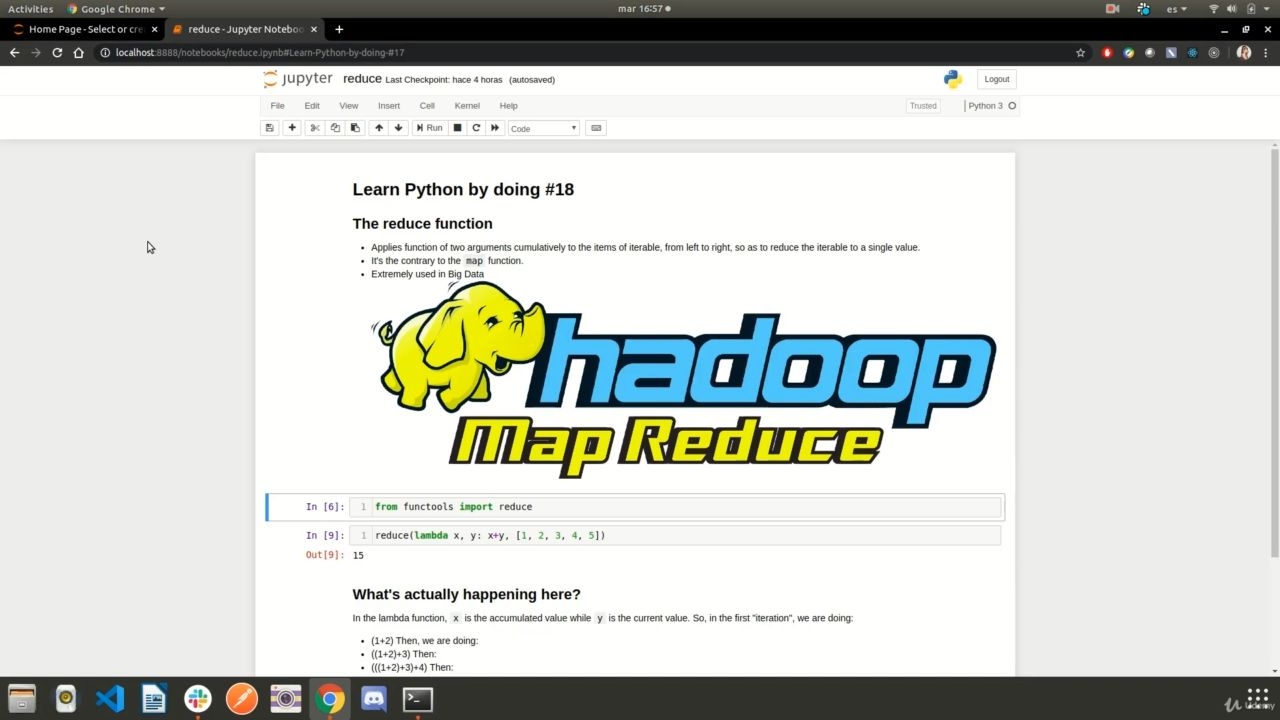1280x720 pixels.
Task: Click the Logout button
Action: (x=996, y=79)
